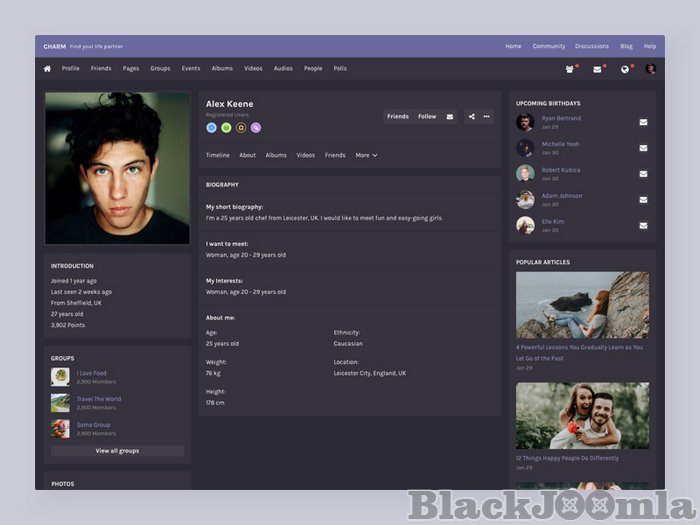Click View all groups button

(x=117, y=451)
